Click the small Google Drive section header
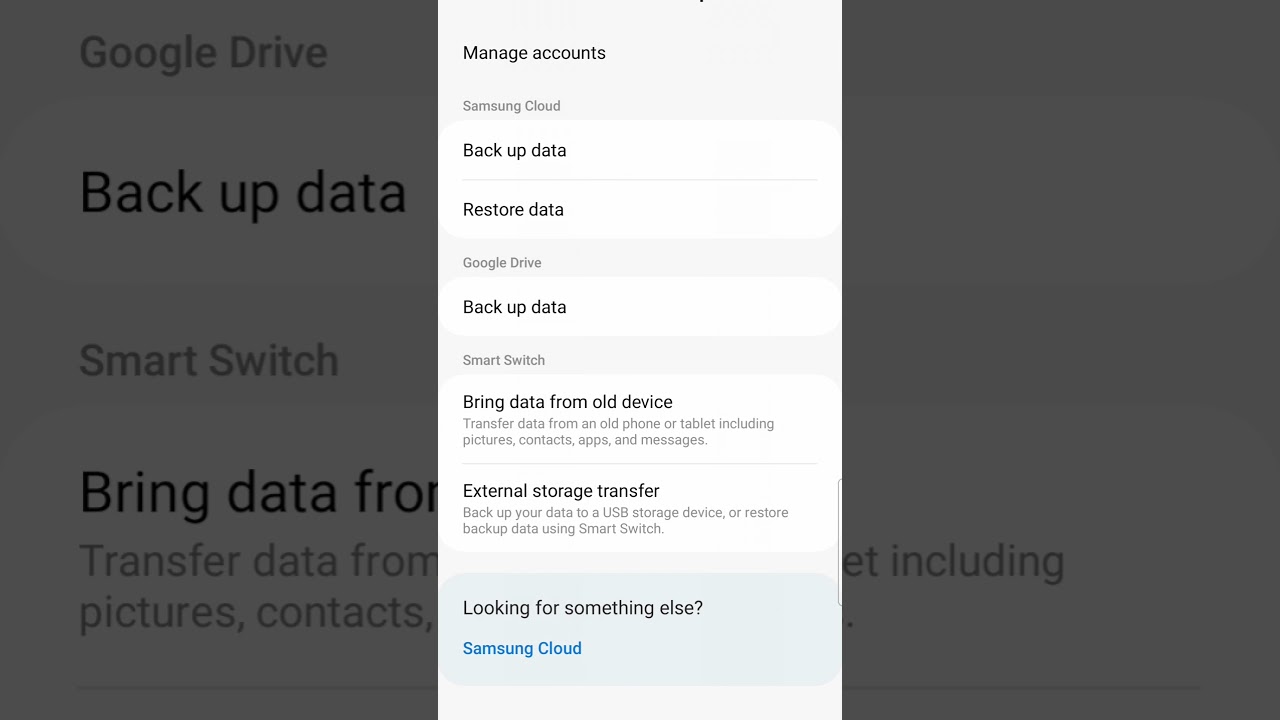1280x720 pixels. click(x=502, y=263)
